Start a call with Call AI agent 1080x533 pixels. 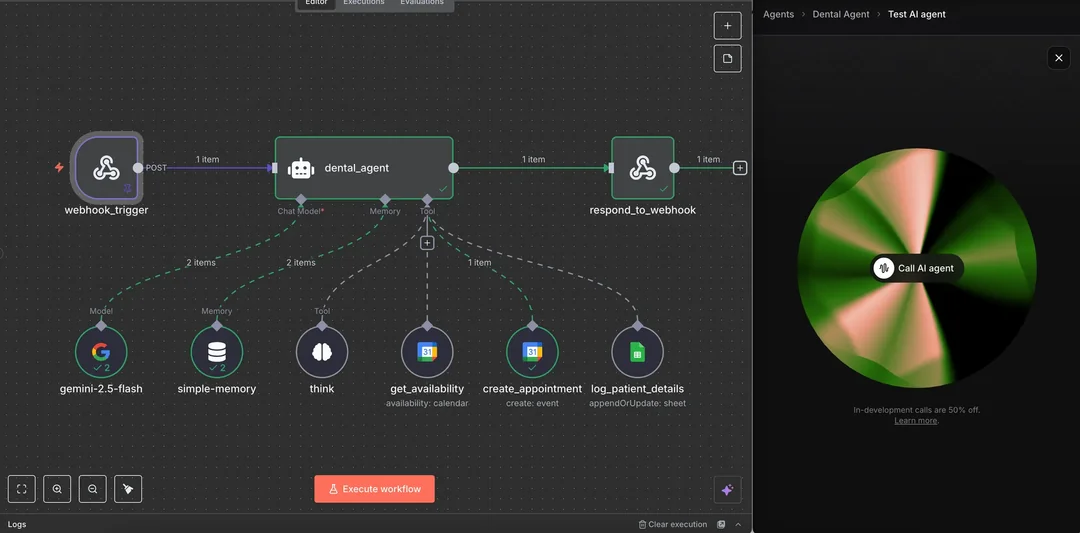[916, 268]
